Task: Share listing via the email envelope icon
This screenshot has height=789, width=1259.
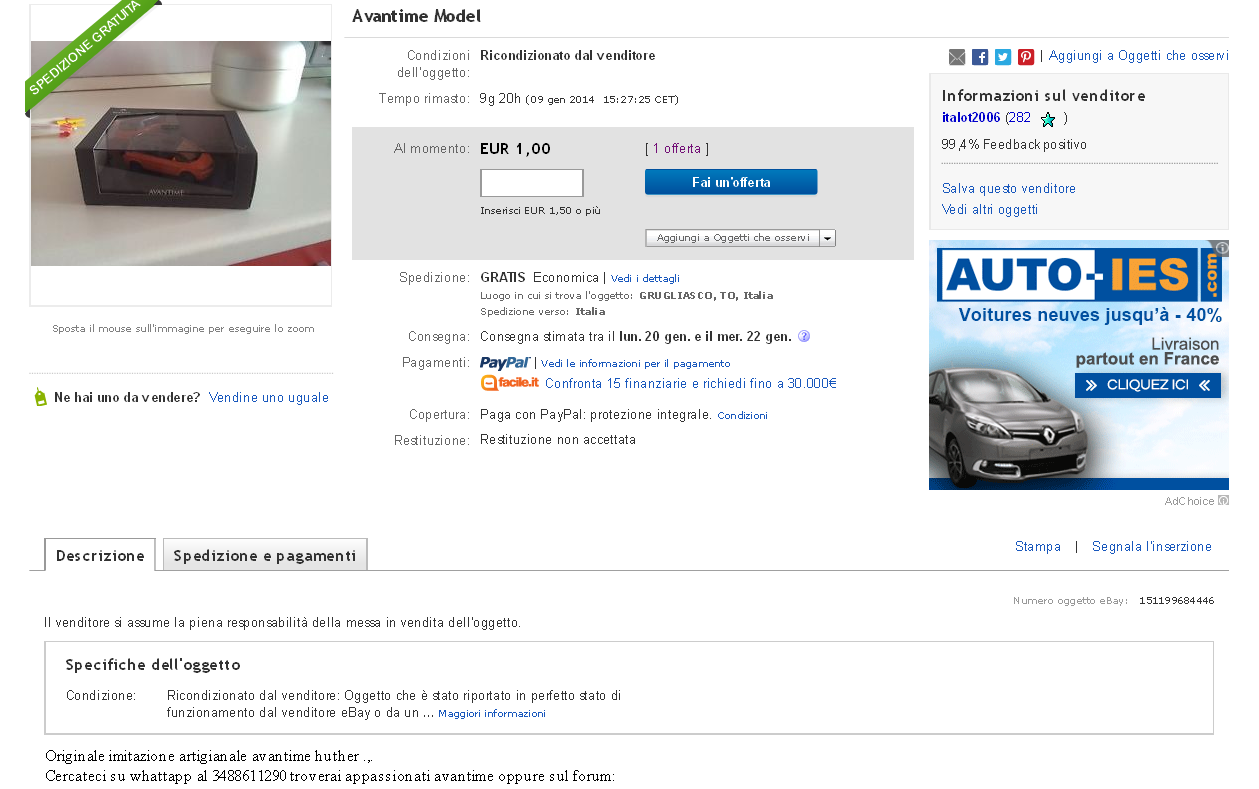Action: point(957,57)
